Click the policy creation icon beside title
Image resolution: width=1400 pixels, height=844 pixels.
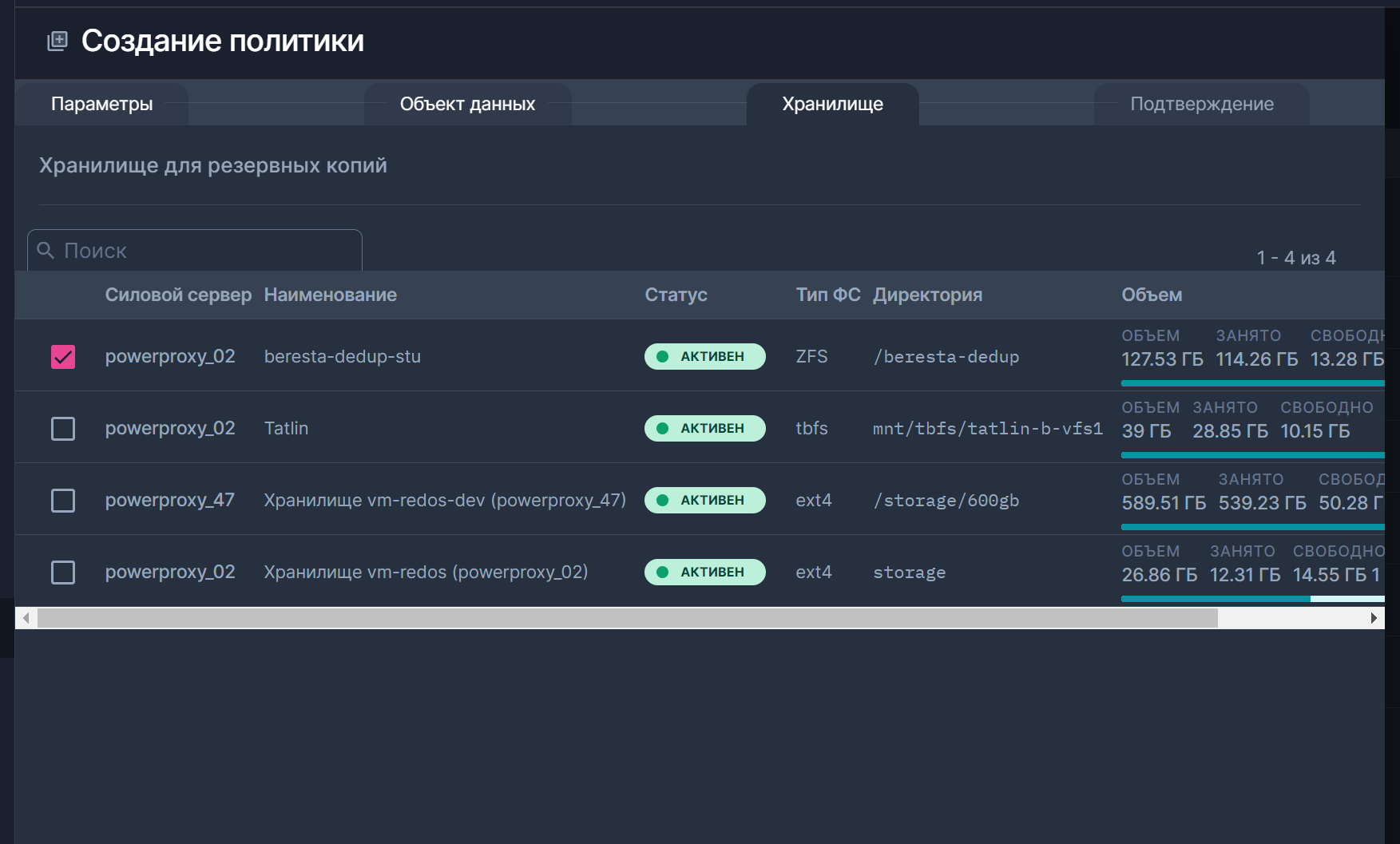58,41
